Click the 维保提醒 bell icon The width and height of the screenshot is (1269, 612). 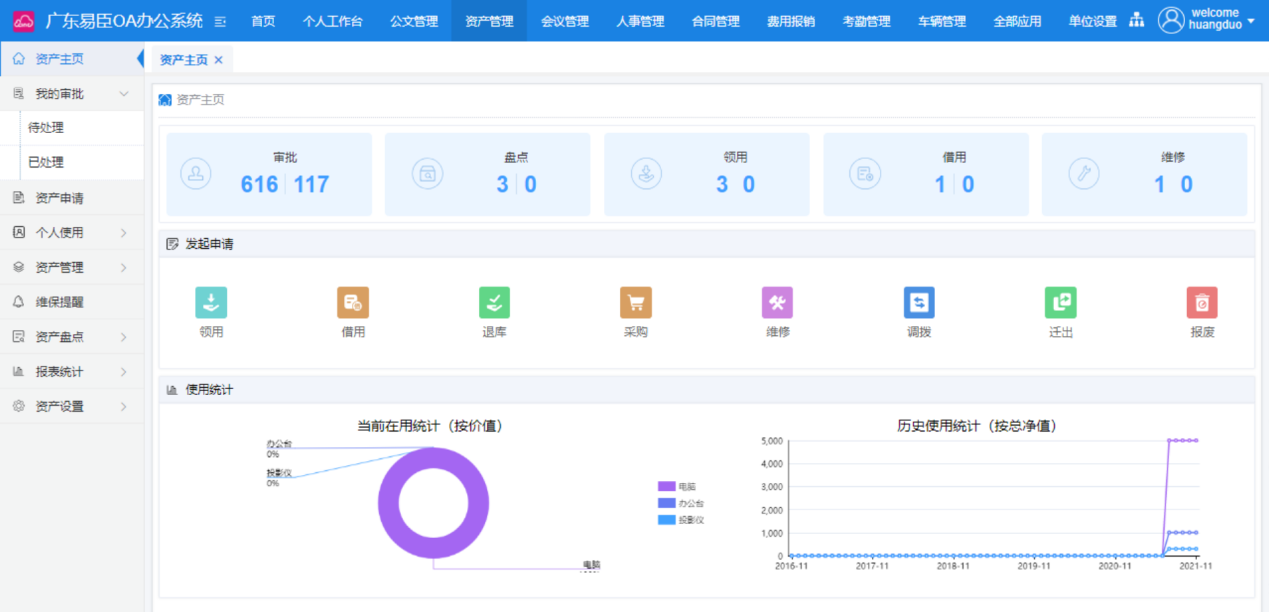pyautogui.click(x=18, y=302)
